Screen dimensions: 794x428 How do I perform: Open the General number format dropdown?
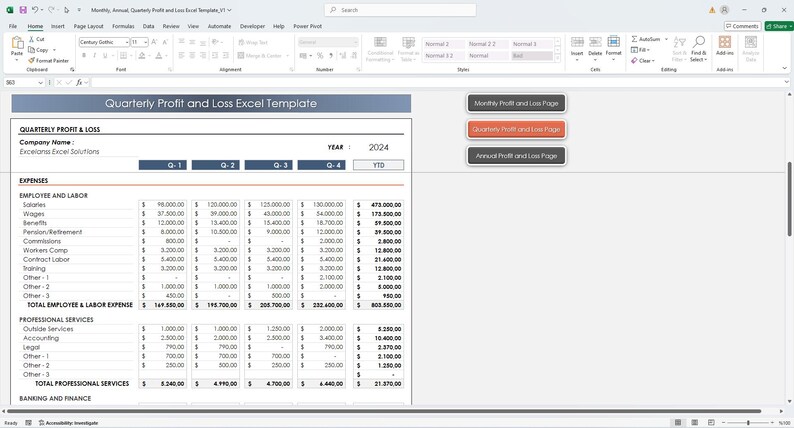coord(355,43)
